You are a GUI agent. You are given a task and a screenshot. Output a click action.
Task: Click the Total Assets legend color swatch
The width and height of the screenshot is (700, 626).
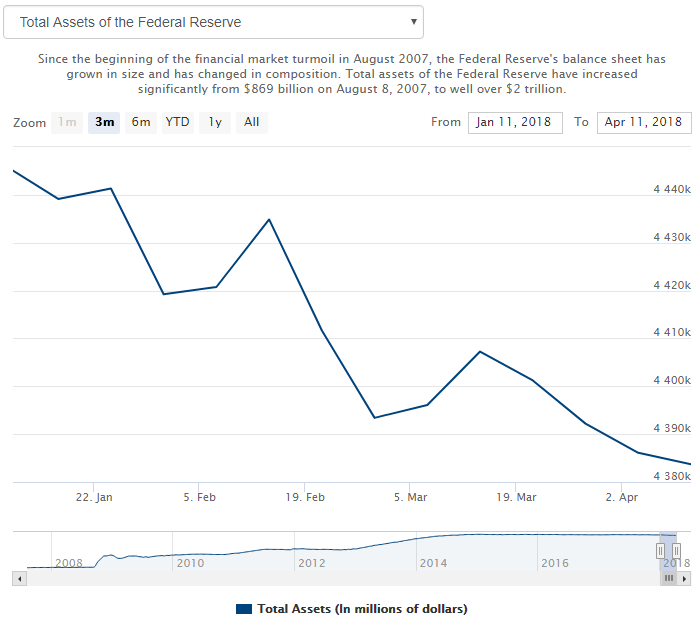244,609
